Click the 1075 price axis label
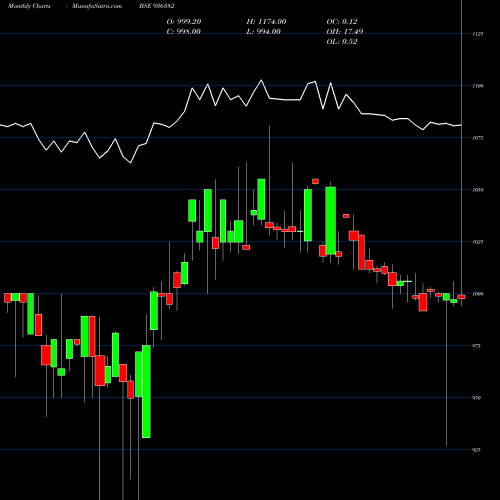 (478, 138)
